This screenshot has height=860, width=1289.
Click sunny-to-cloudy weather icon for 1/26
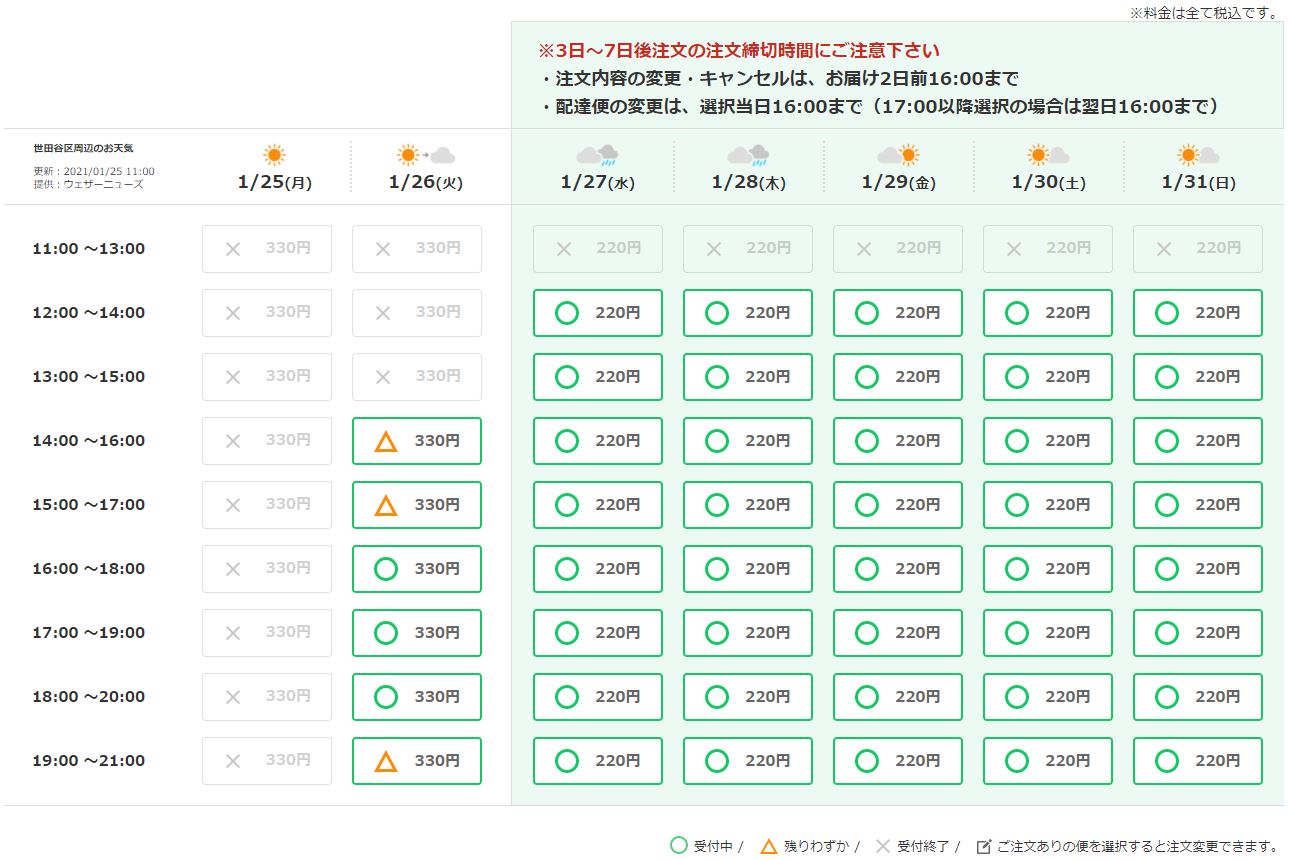[426, 155]
